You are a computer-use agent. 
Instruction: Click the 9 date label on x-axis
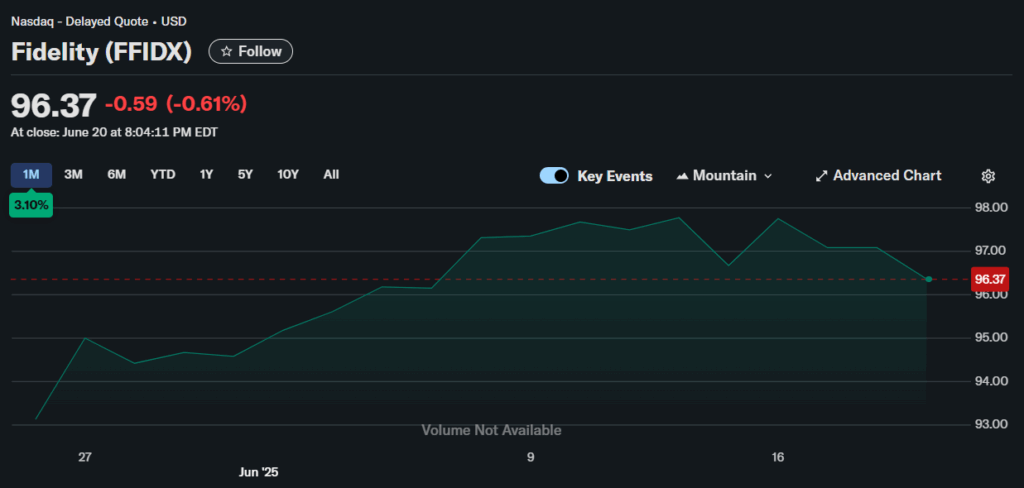coord(530,457)
